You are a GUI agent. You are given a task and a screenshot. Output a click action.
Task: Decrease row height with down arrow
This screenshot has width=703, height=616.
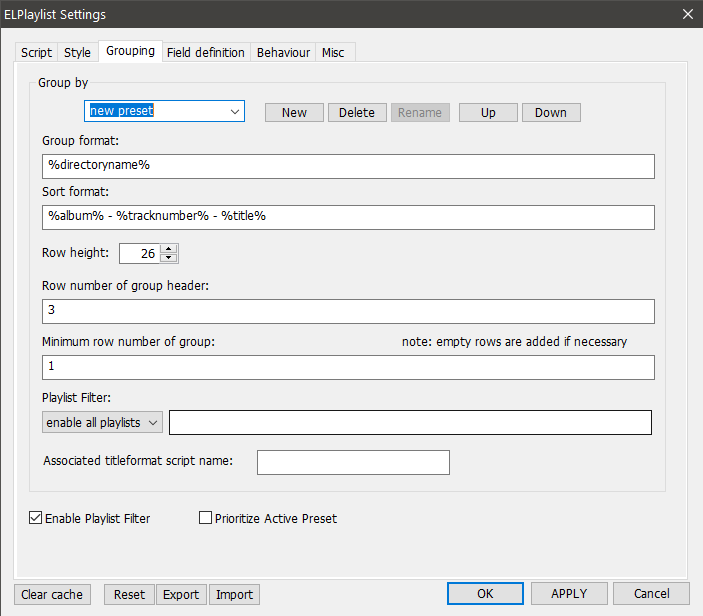tap(168, 258)
